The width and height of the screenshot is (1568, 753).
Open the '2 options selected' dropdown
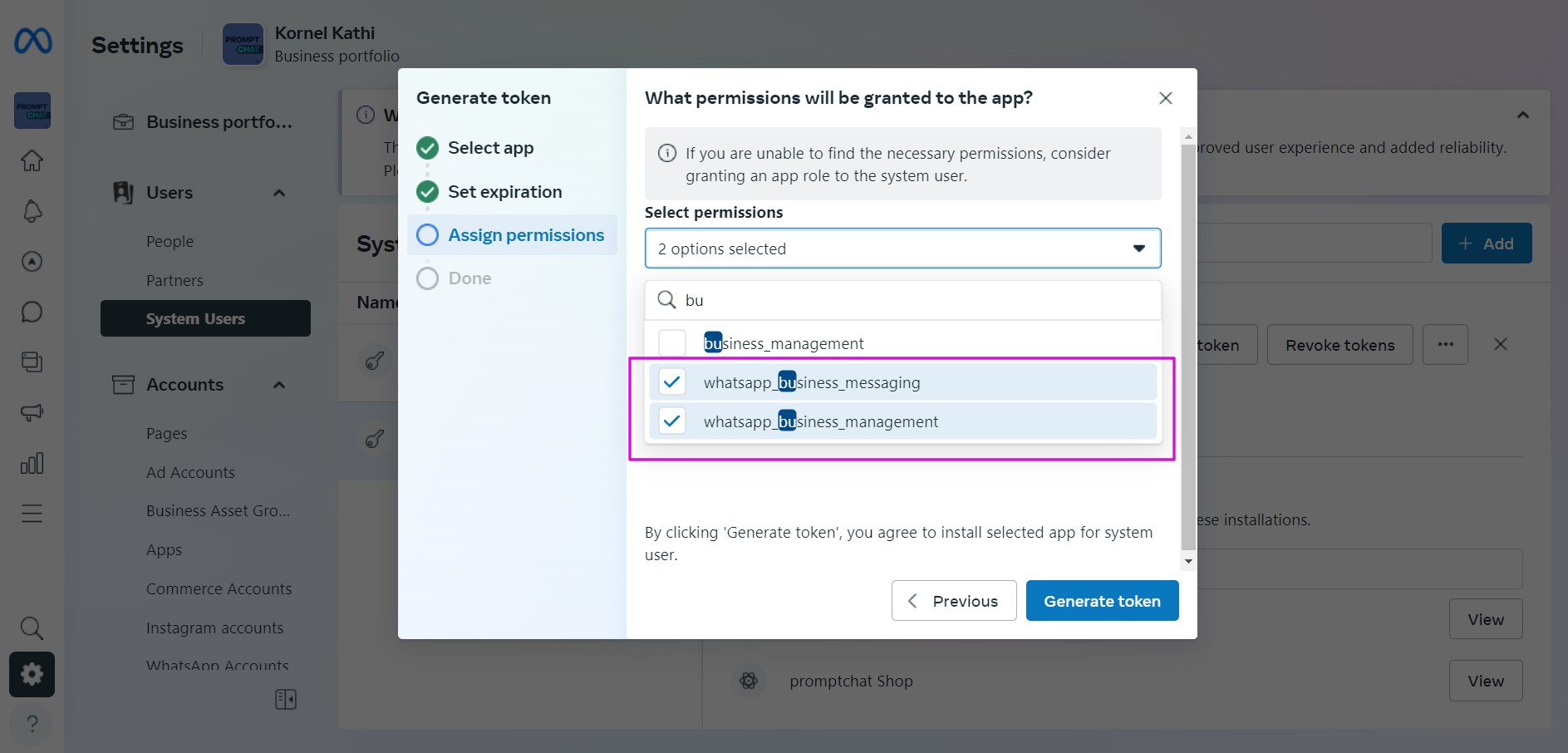[x=902, y=249]
